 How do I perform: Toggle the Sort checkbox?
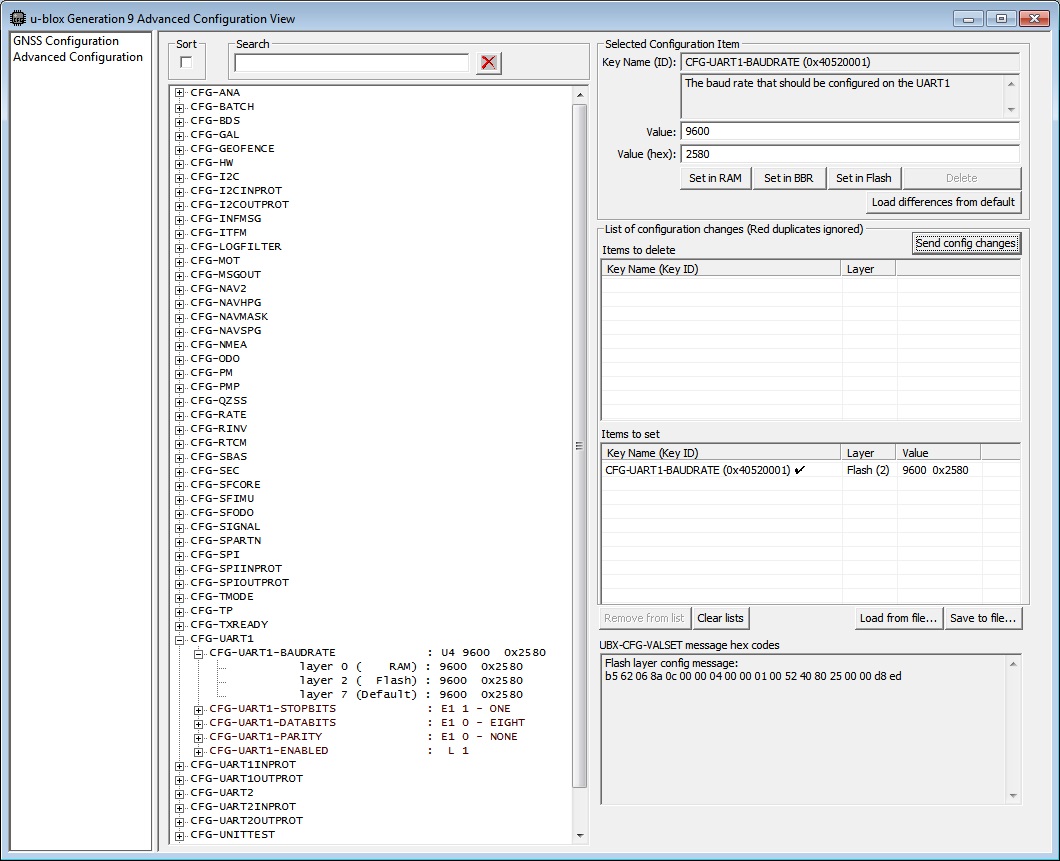pos(186,63)
